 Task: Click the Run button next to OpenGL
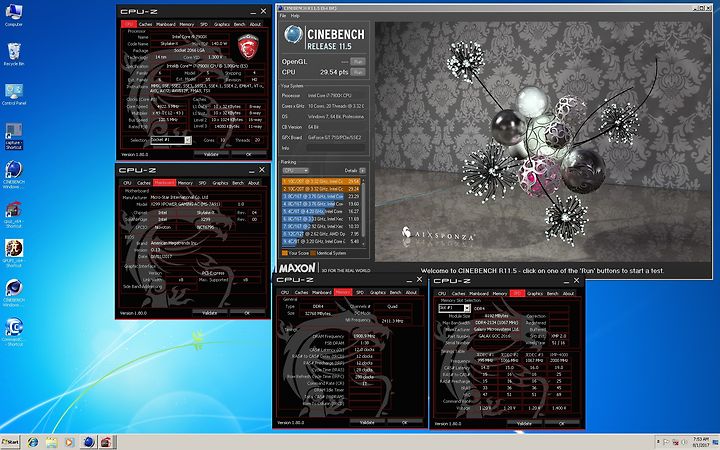358,62
